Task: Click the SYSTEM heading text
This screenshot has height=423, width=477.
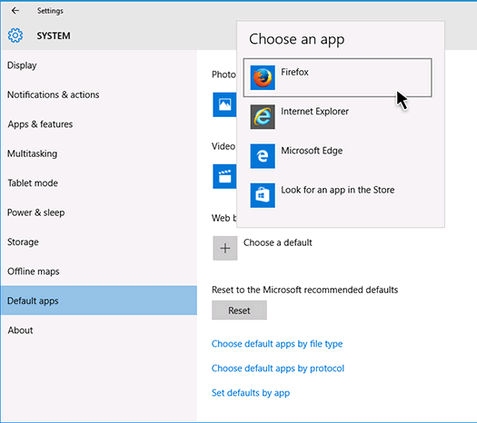Action: (x=54, y=36)
